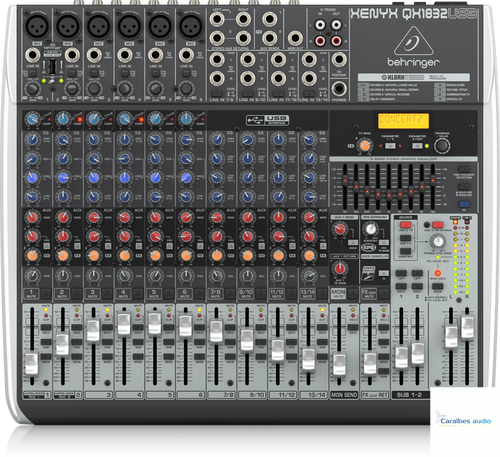Toggle the red USB/2-TR TO MAIN button

(x=437, y=225)
